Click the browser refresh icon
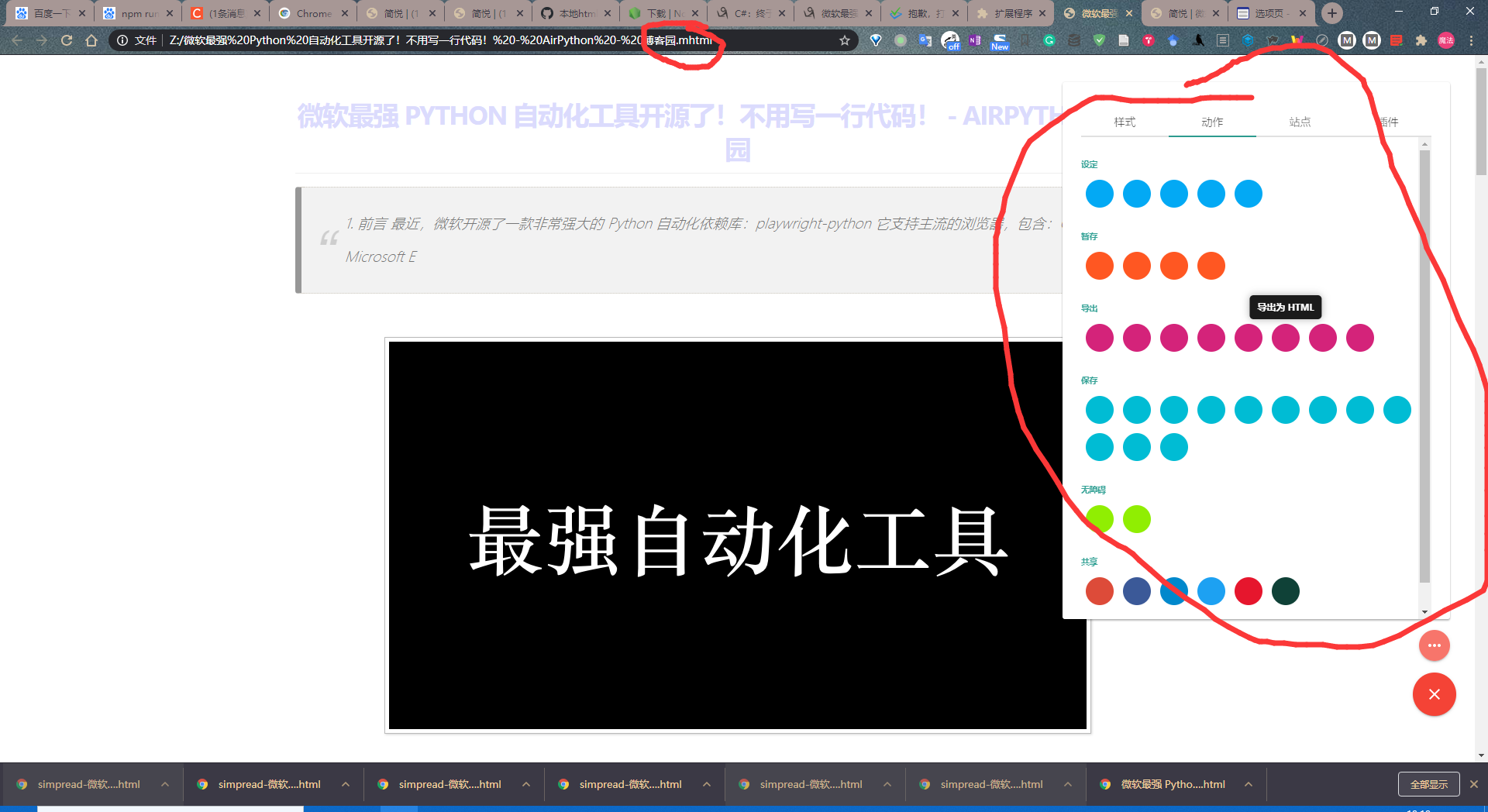This screenshot has height=812, width=1488. coord(66,40)
